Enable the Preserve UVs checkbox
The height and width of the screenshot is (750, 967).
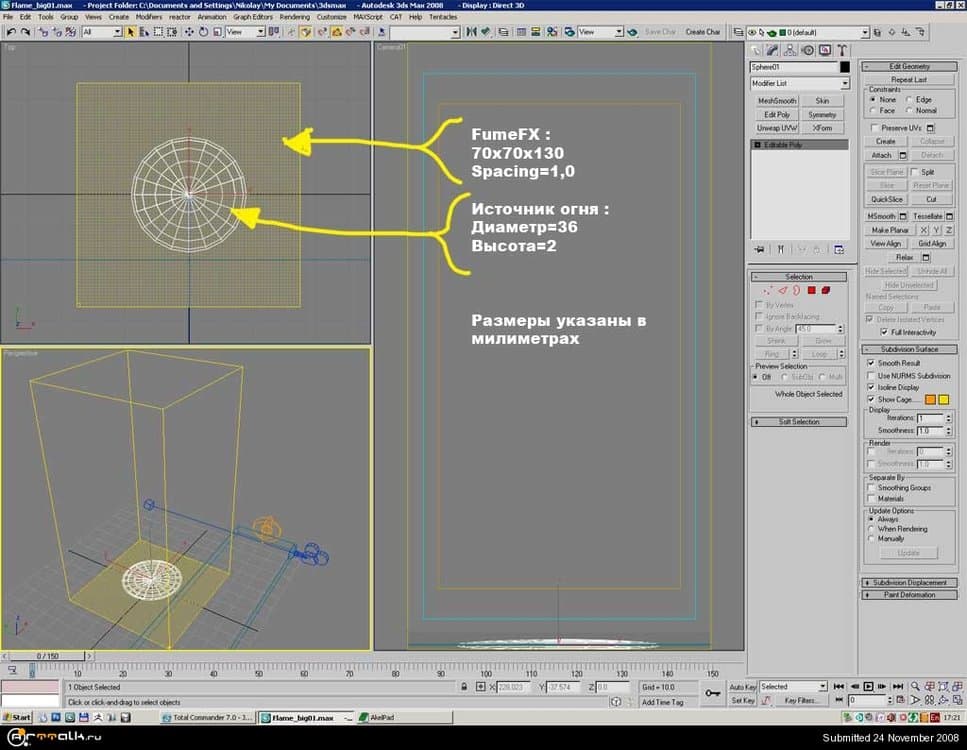point(876,128)
